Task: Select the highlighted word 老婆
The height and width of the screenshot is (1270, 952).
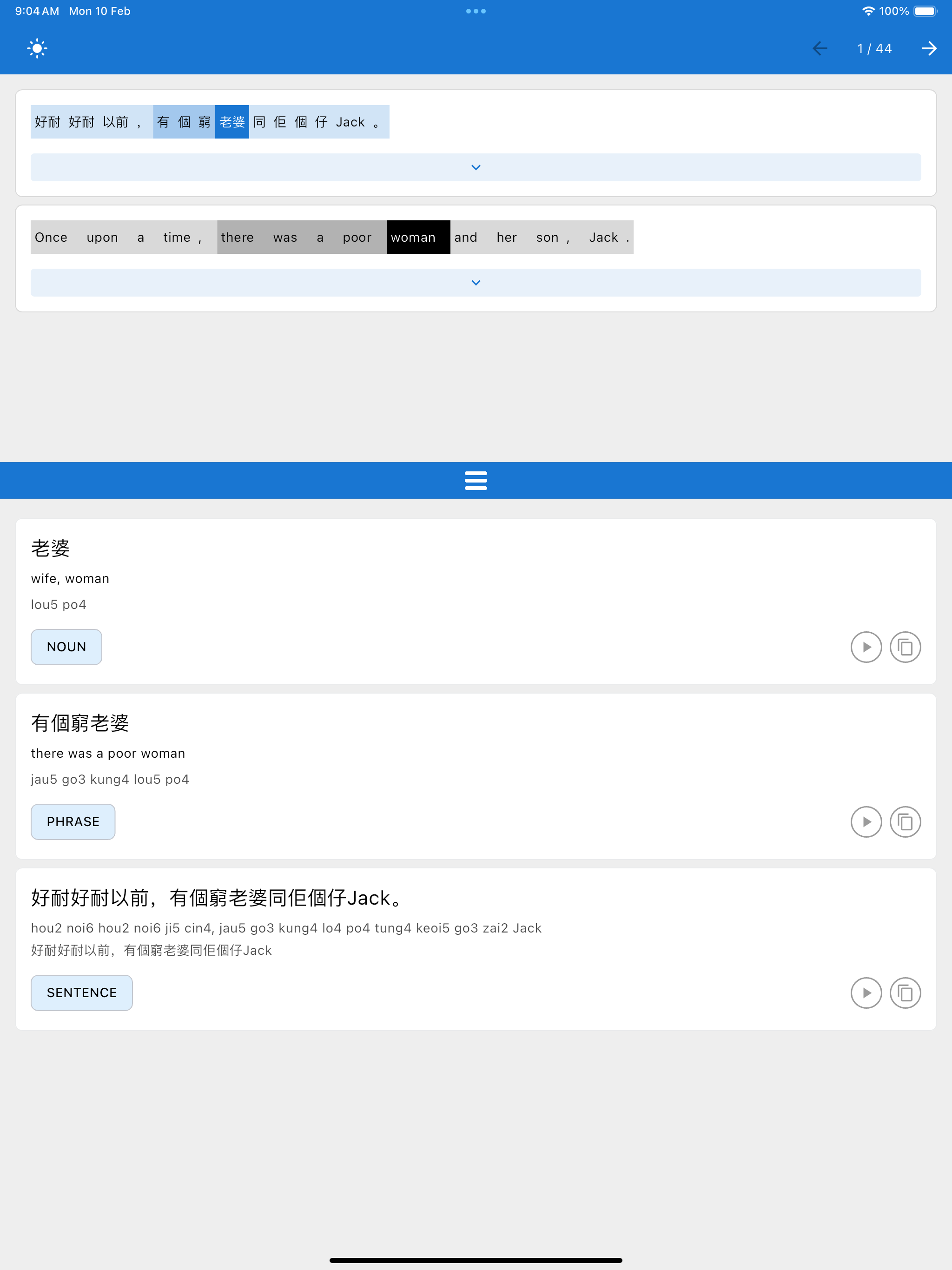Action: click(232, 122)
